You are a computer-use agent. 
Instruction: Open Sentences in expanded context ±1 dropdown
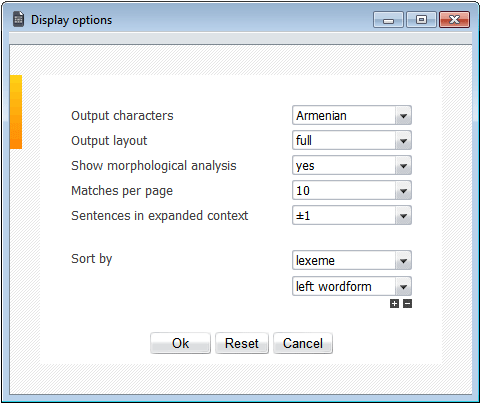pos(352,215)
